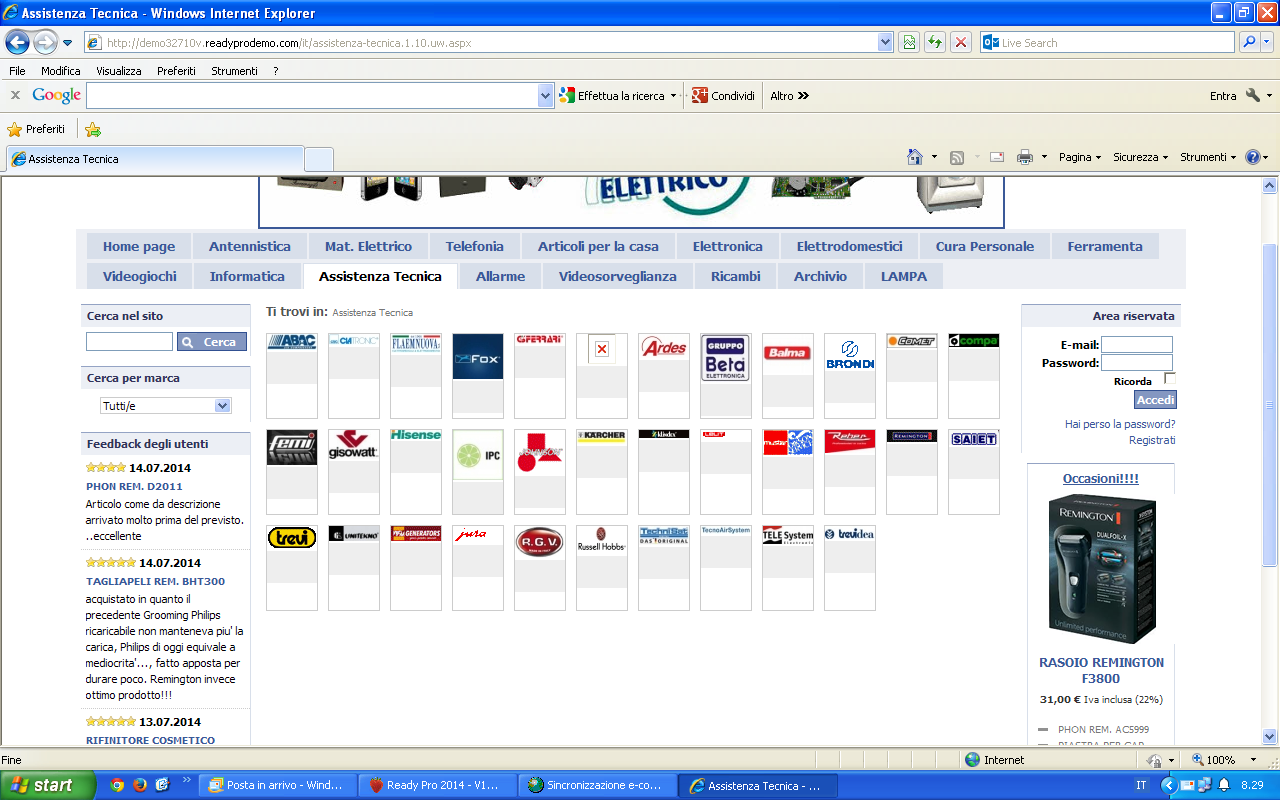Open the Videosorveglianza tab
1280x800 pixels.
[x=618, y=276]
